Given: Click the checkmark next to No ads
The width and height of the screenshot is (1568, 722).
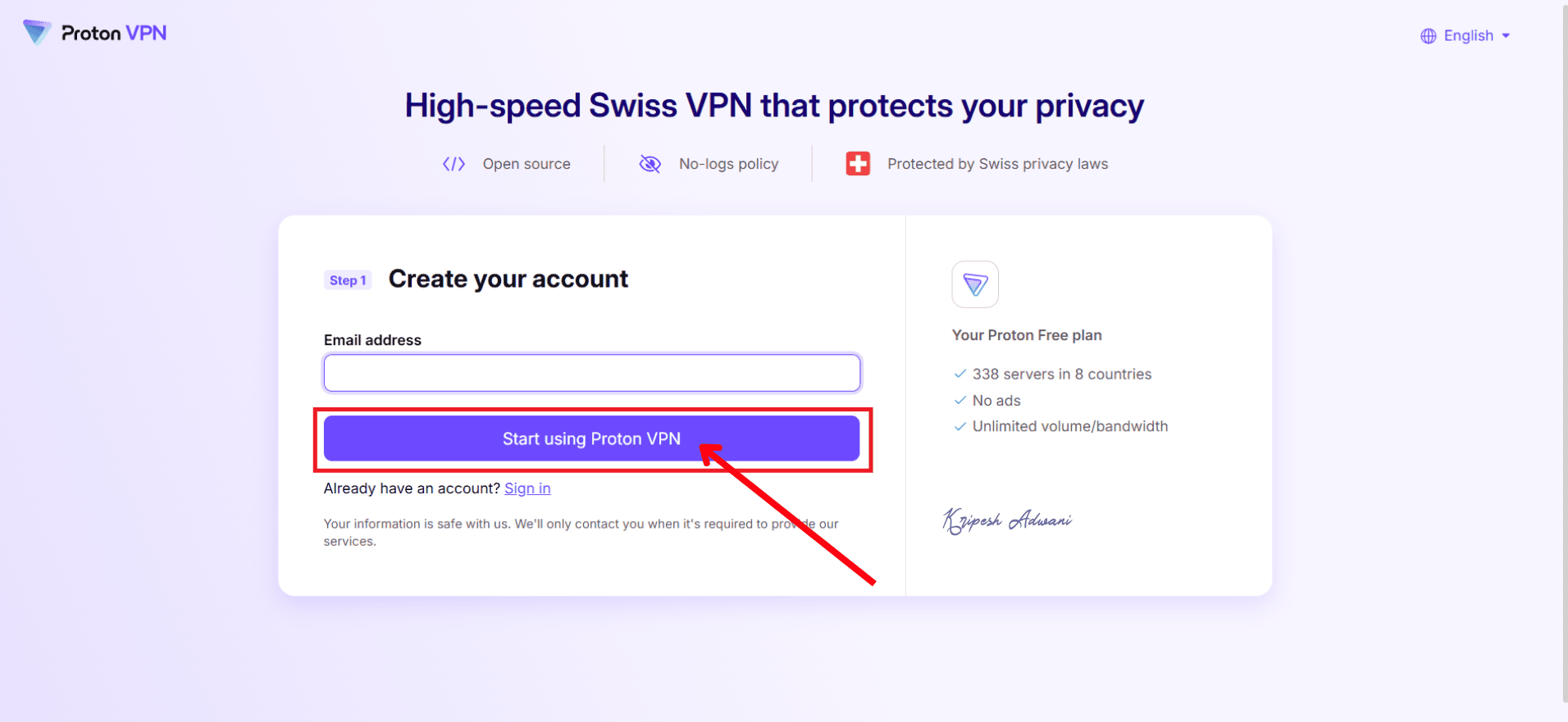Looking at the screenshot, I should (960, 400).
